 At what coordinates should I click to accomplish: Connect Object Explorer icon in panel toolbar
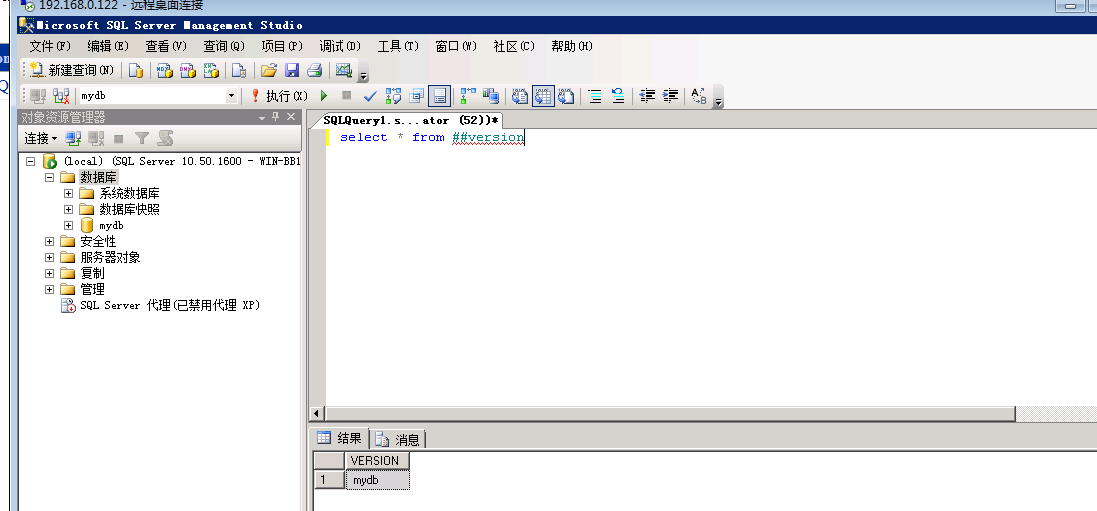pos(73,139)
